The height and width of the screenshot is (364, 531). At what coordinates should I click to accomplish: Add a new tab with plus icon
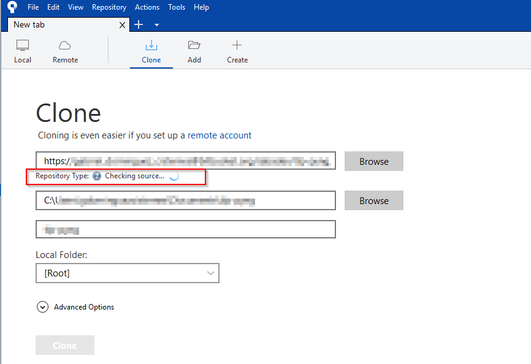(x=139, y=25)
